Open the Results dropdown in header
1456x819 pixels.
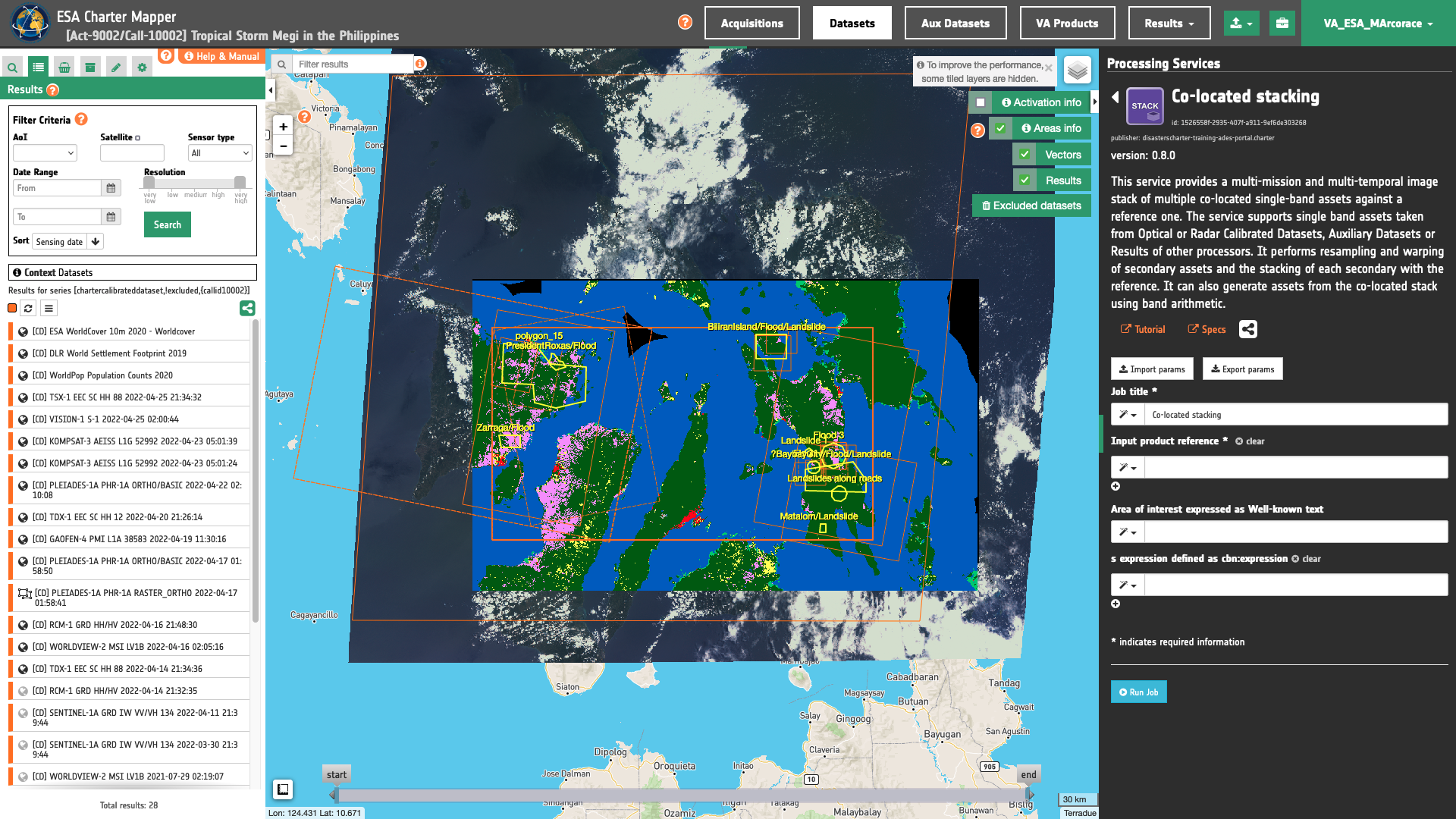pyautogui.click(x=1169, y=24)
